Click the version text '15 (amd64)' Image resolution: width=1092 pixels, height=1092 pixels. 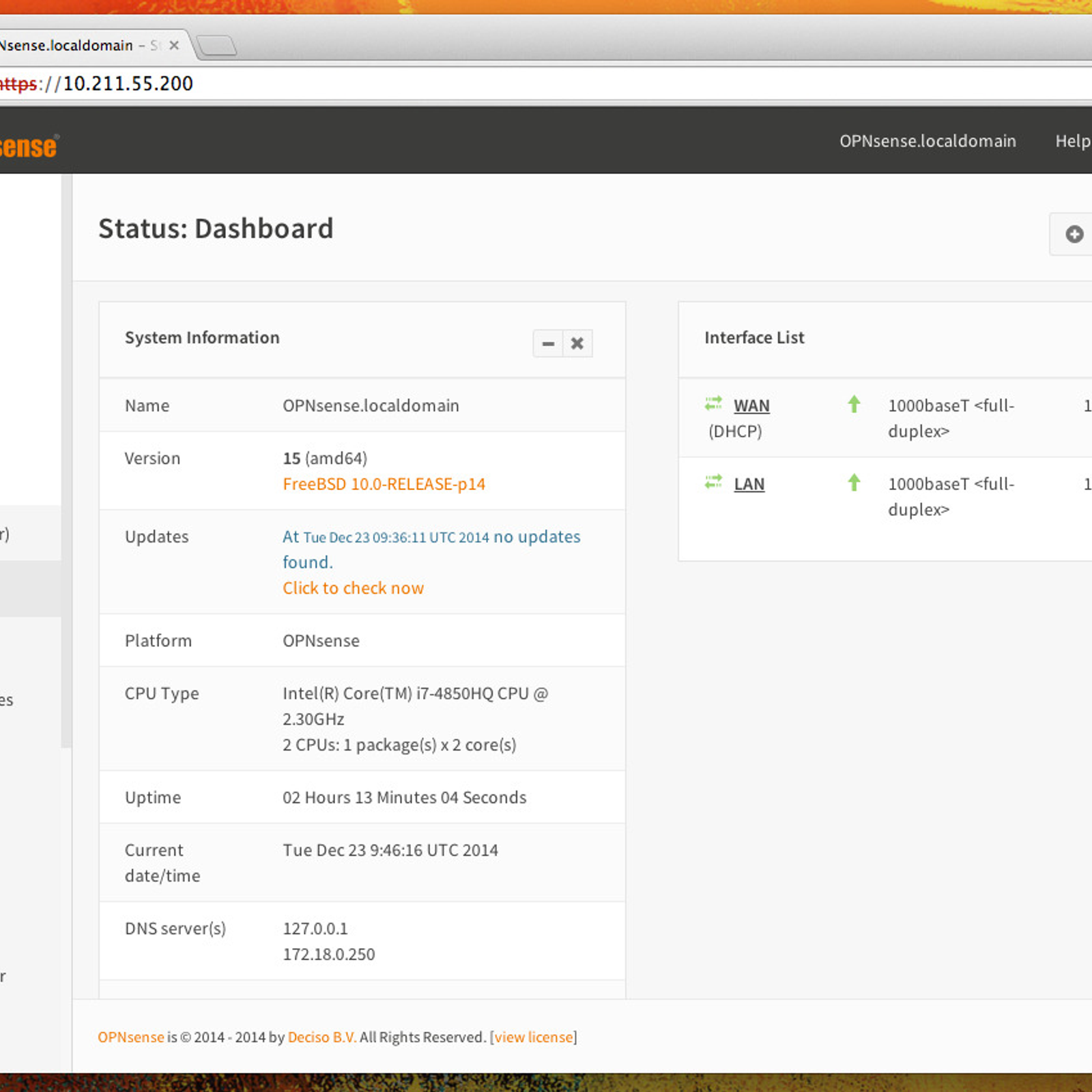325,458
